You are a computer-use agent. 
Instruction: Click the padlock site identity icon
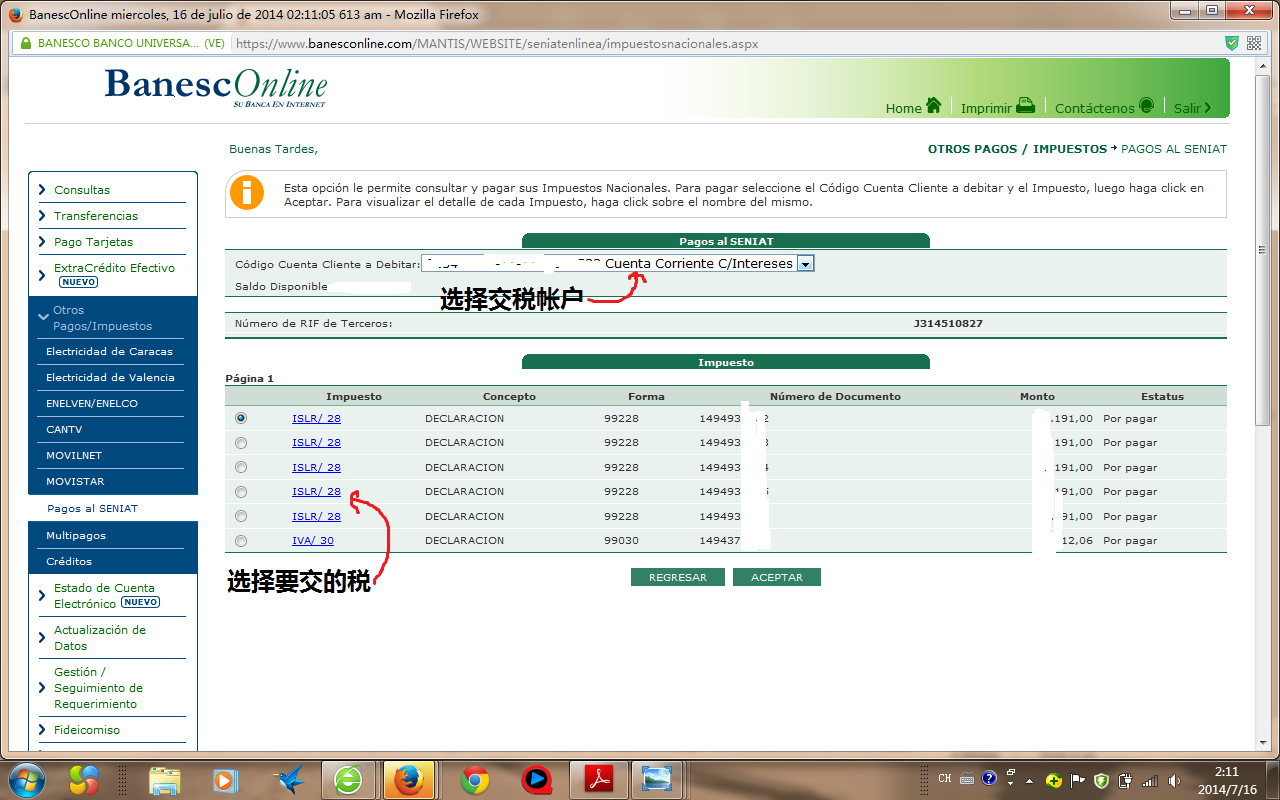[24, 44]
